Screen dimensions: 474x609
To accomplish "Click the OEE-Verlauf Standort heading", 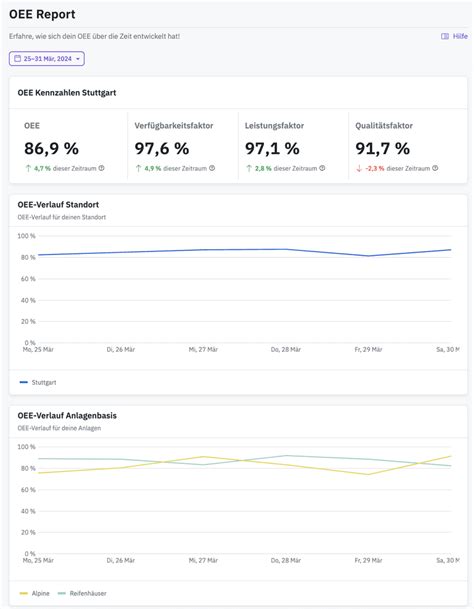I will 58,205.
